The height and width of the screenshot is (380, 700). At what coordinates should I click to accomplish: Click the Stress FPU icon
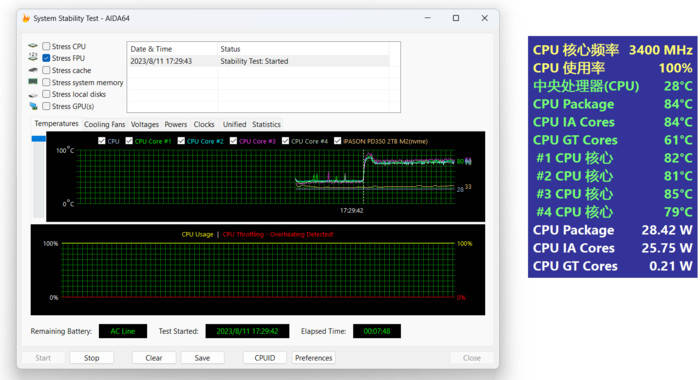click(33, 58)
